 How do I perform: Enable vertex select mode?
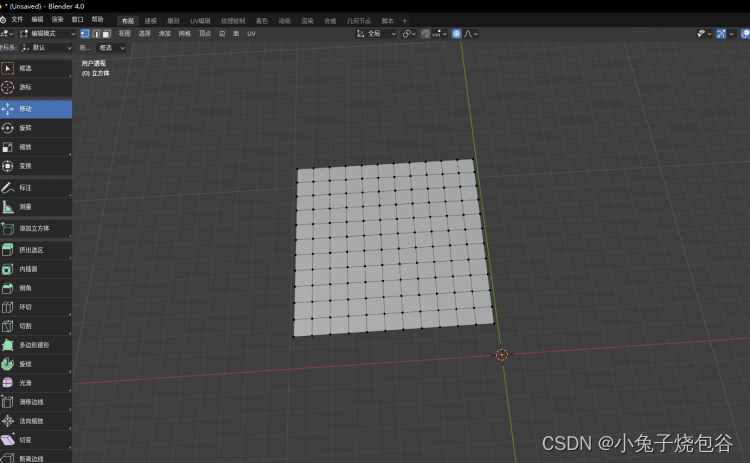tap(85, 33)
